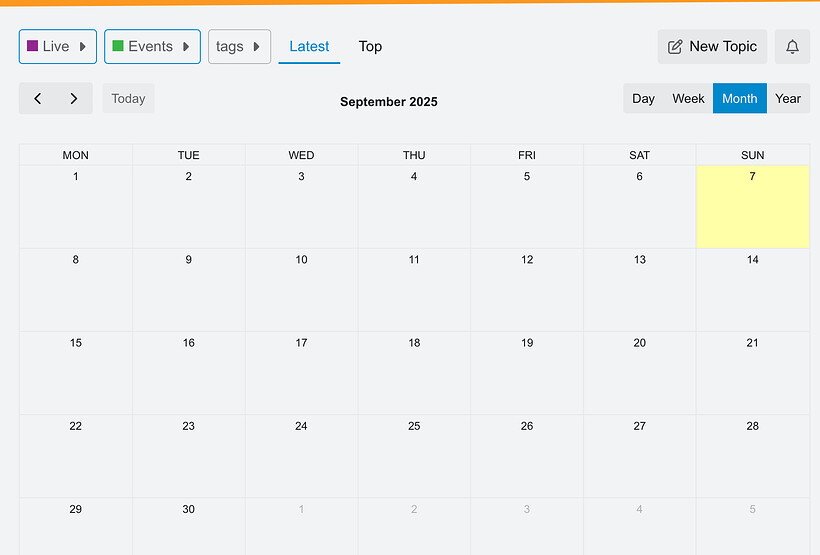The height and width of the screenshot is (555, 820).
Task: Click day 26 in the calendar
Action: pos(527,456)
